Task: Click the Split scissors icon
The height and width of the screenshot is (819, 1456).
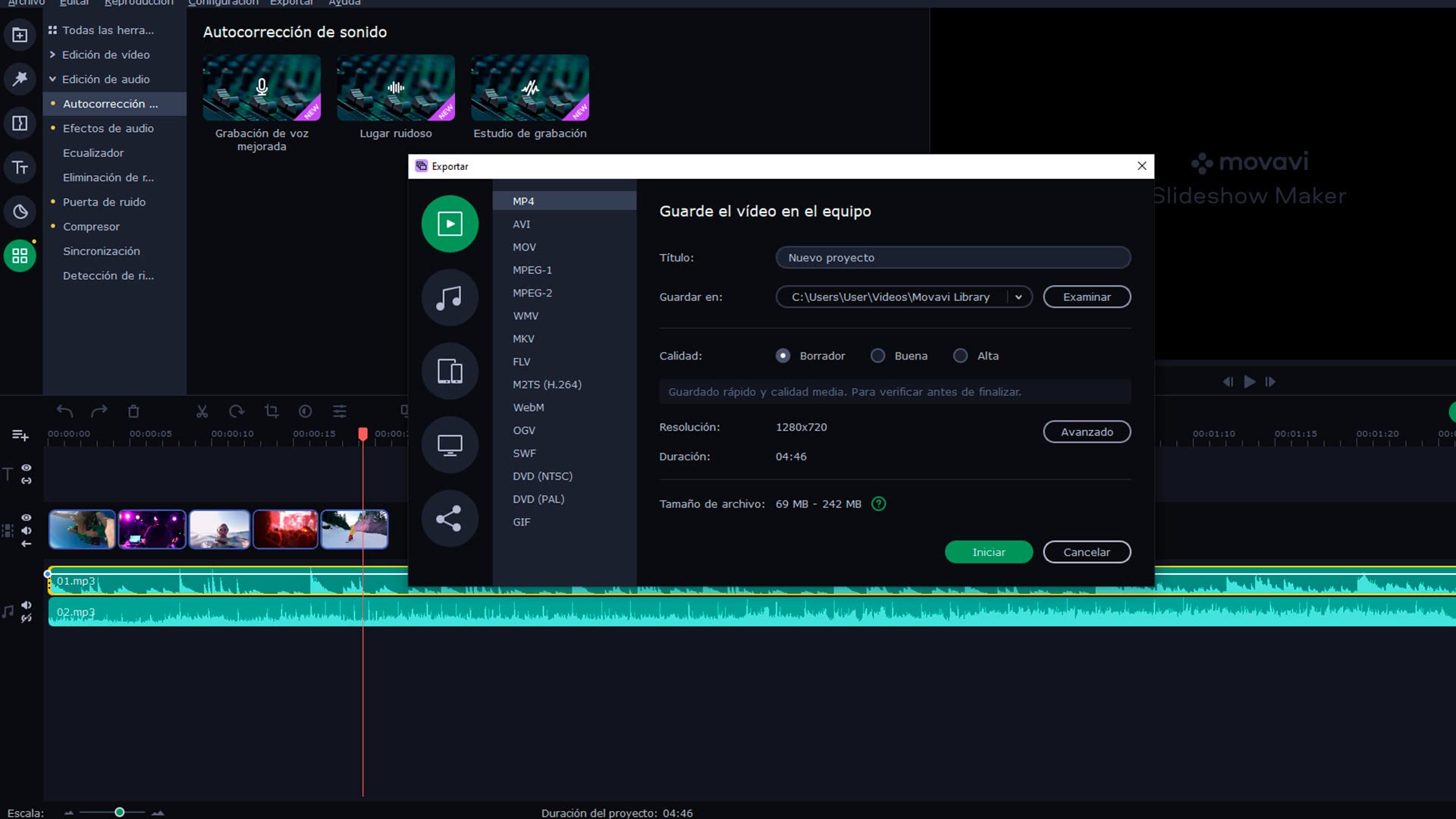Action: (x=202, y=411)
